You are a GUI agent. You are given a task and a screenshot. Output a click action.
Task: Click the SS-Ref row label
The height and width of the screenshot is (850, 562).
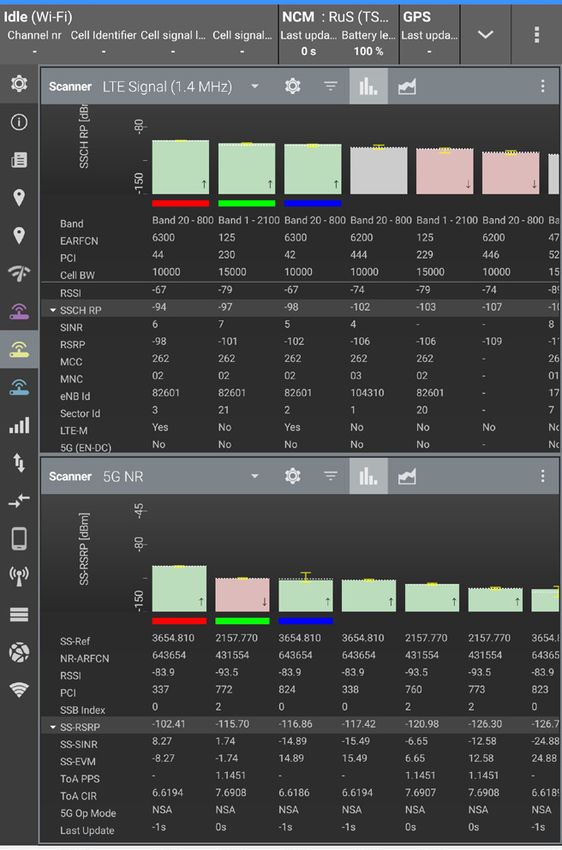75,641
